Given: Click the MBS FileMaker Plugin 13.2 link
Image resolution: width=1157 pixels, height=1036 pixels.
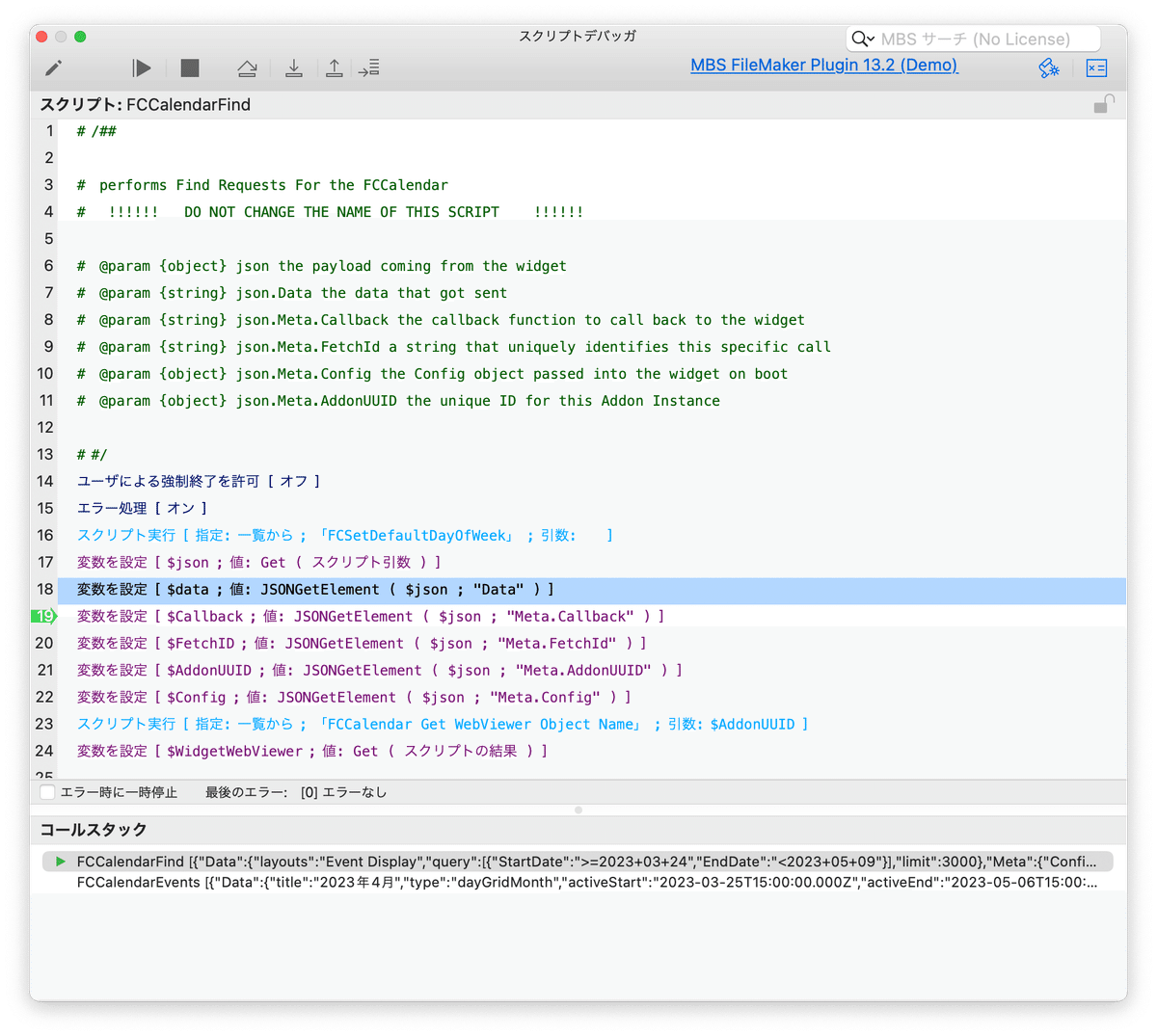Looking at the screenshot, I should coord(823,65).
